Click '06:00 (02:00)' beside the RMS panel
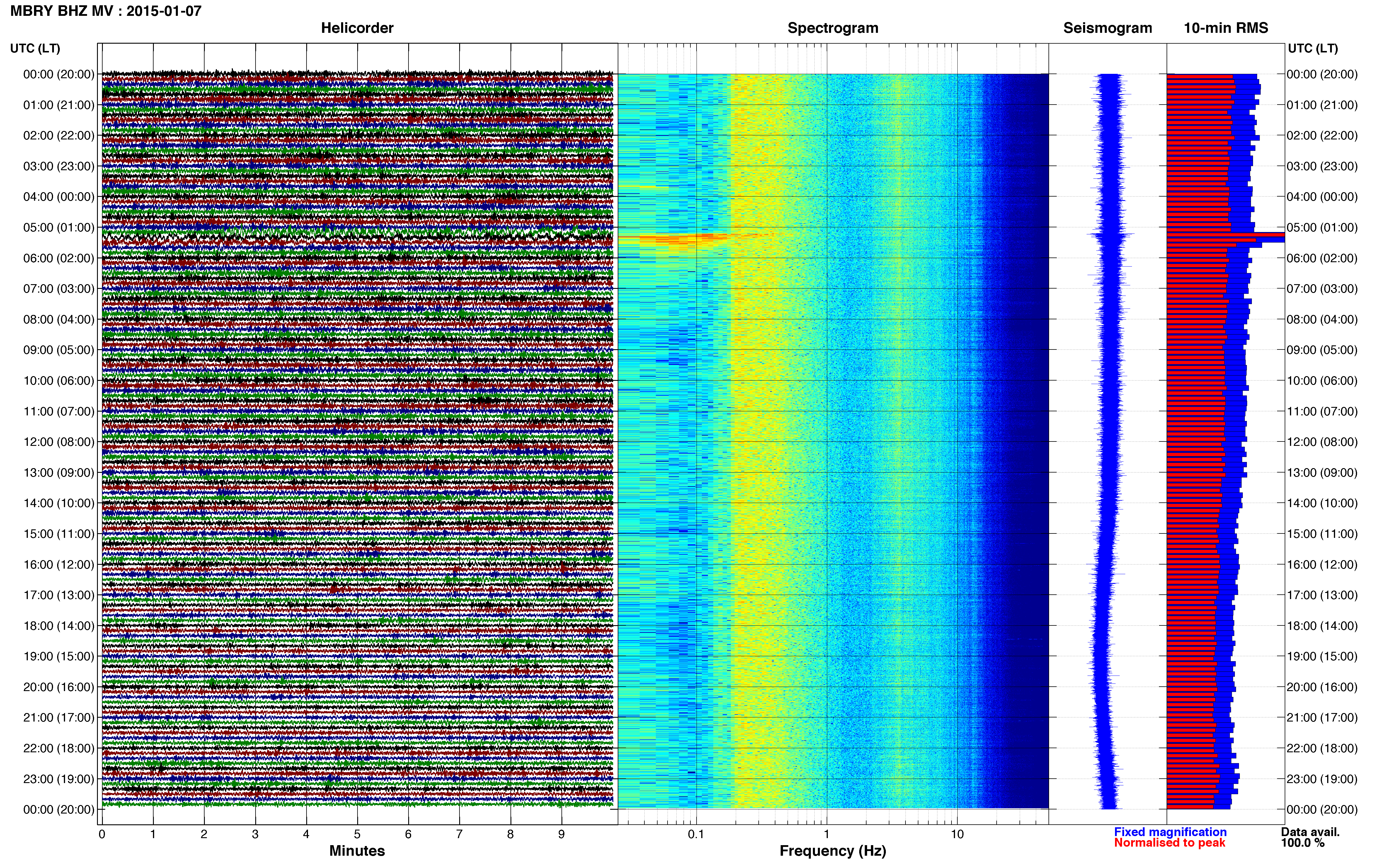This screenshot has height=868, width=1389. [1322, 258]
